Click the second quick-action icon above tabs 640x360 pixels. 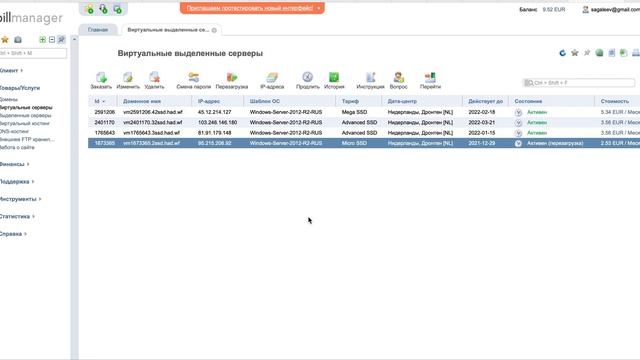pos(104,9)
